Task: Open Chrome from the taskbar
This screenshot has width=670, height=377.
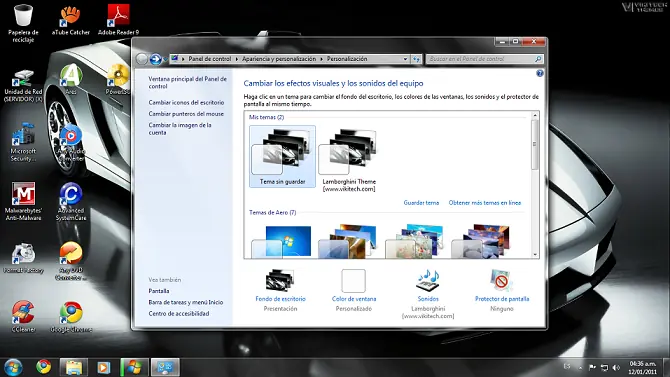Action: click(44, 367)
